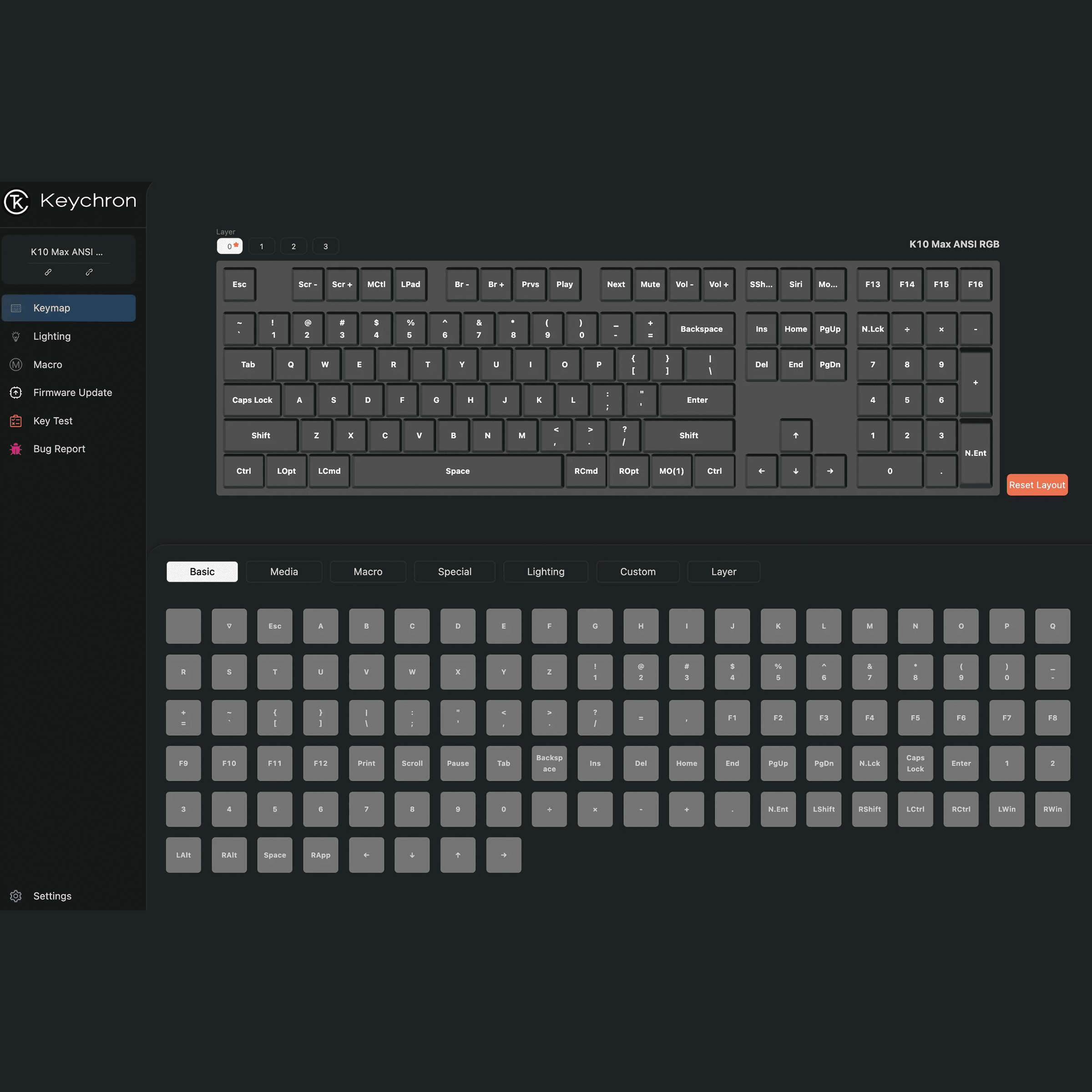This screenshot has height=1092, width=1092.
Task: Pick the Print keycode in the palette
Action: click(x=366, y=763)
